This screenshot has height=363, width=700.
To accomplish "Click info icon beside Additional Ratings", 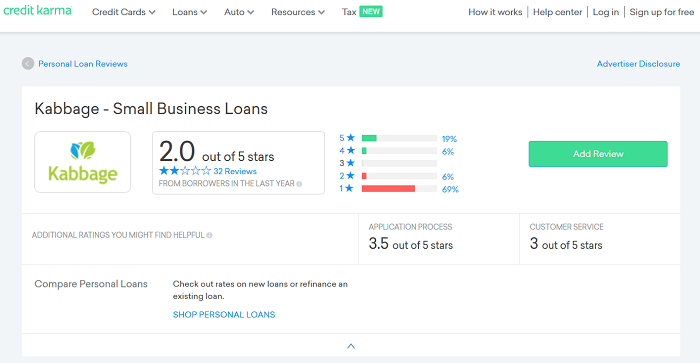I will click(209, 235).
